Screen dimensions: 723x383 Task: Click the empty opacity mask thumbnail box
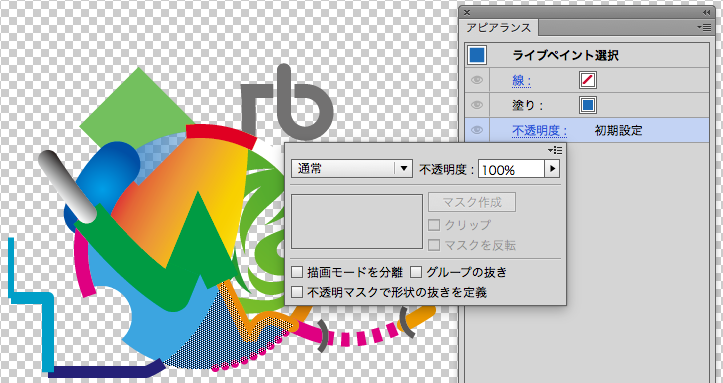[x=357, y=222]
